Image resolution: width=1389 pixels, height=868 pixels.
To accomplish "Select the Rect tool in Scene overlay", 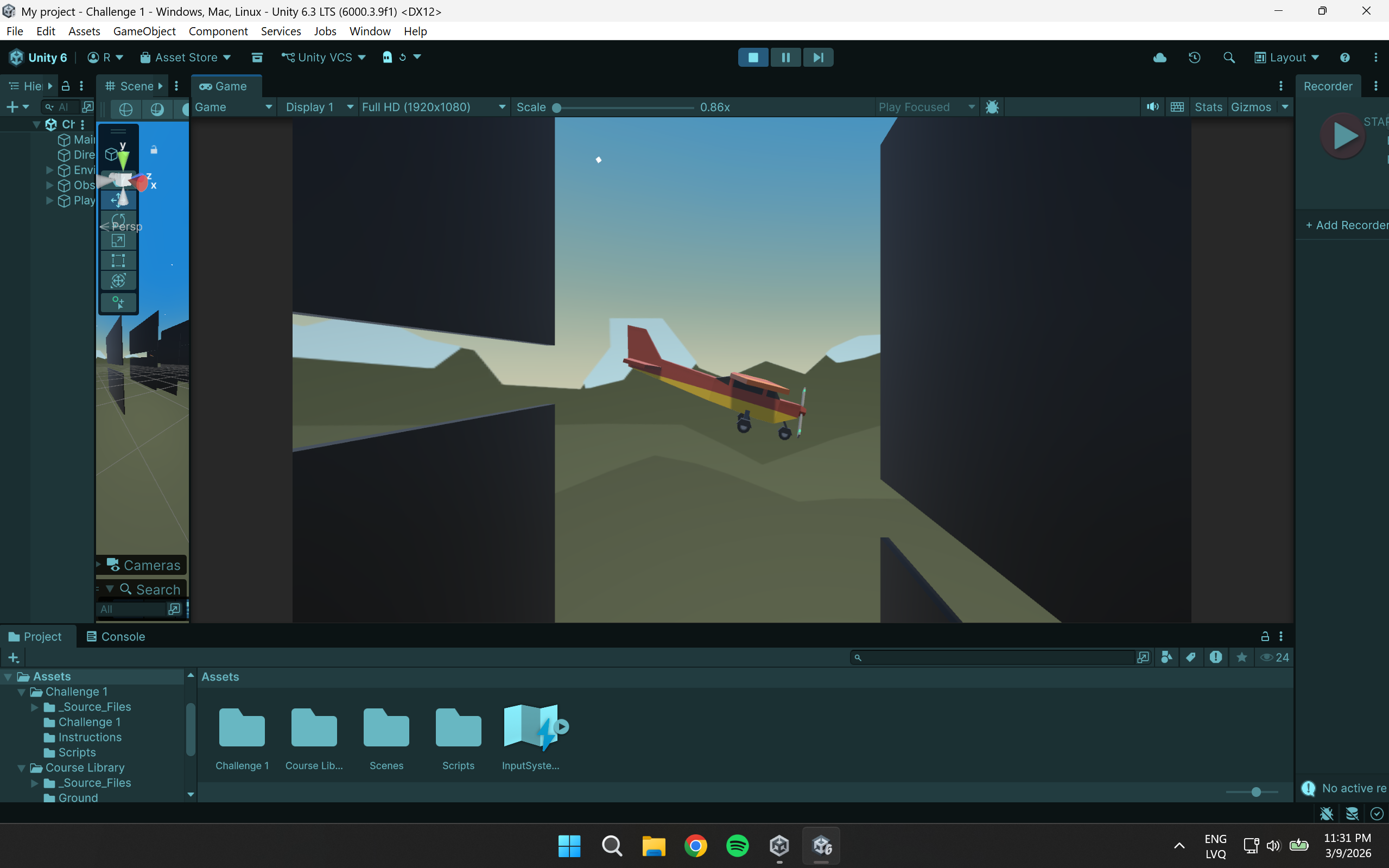I will (x=118, y=261).
